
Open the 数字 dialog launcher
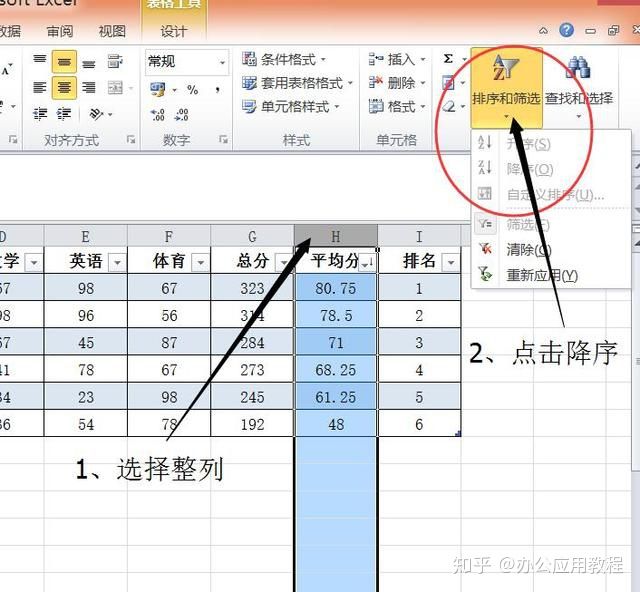point(223,140)
